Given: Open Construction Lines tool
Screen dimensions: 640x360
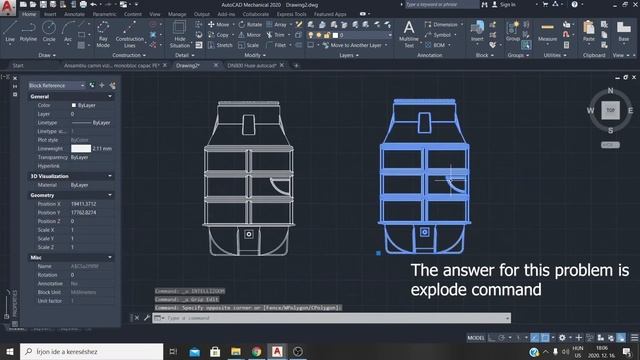Looking at the screenshot, I should pyautogui.click(x=129, y=34).
